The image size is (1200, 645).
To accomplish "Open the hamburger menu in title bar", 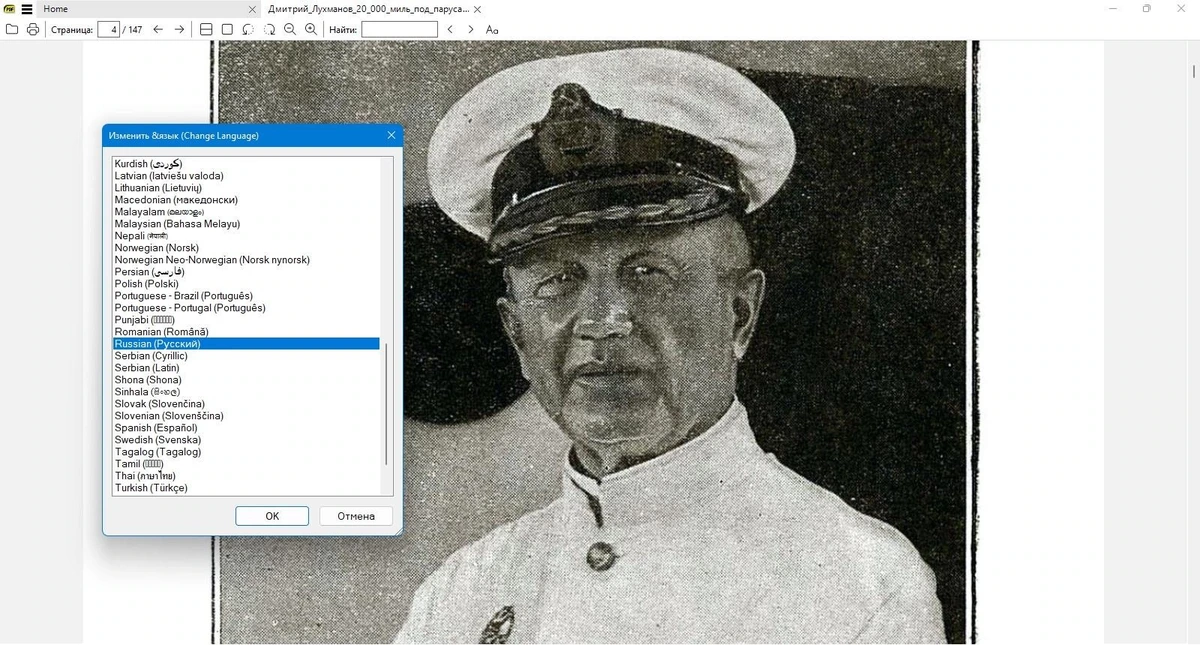I will tap(27, 9).
